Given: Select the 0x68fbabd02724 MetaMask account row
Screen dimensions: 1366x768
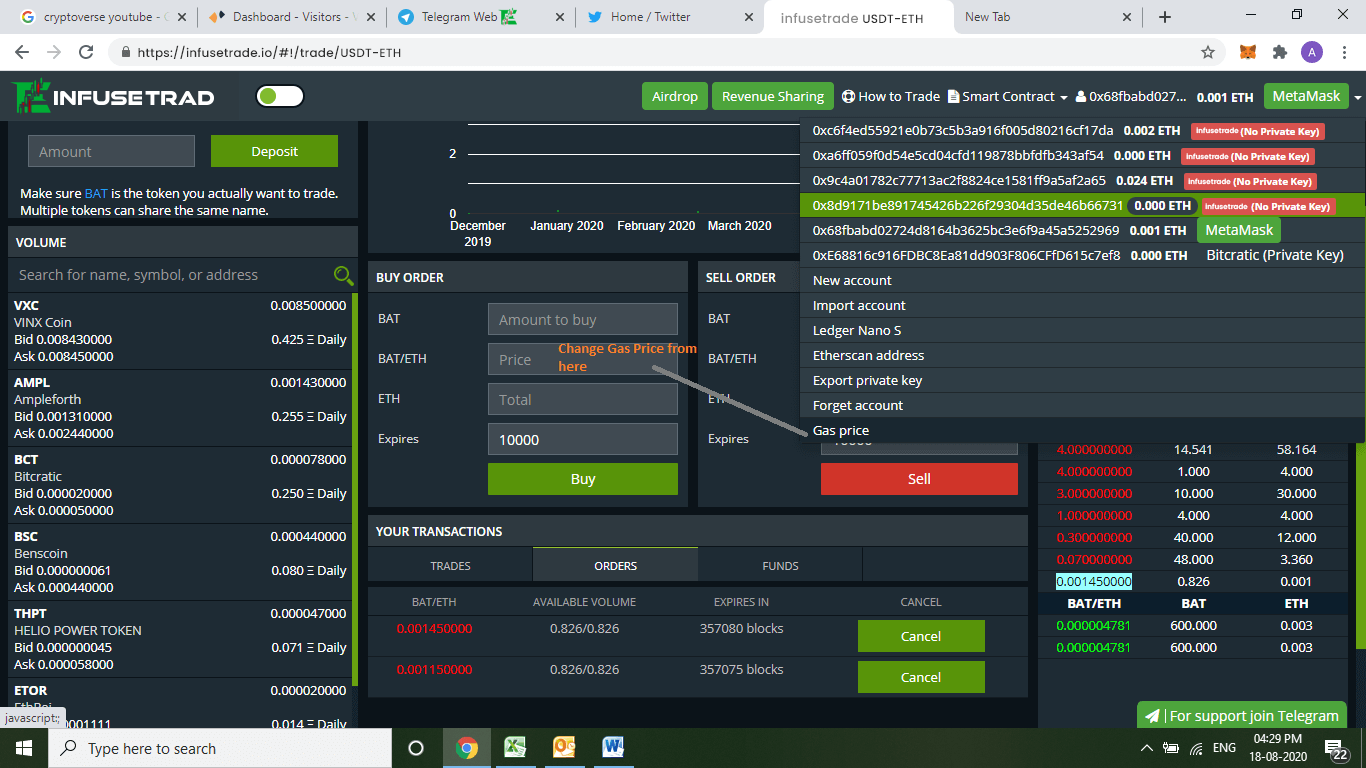Looking at the screenshot, I should pos(1083,230).
